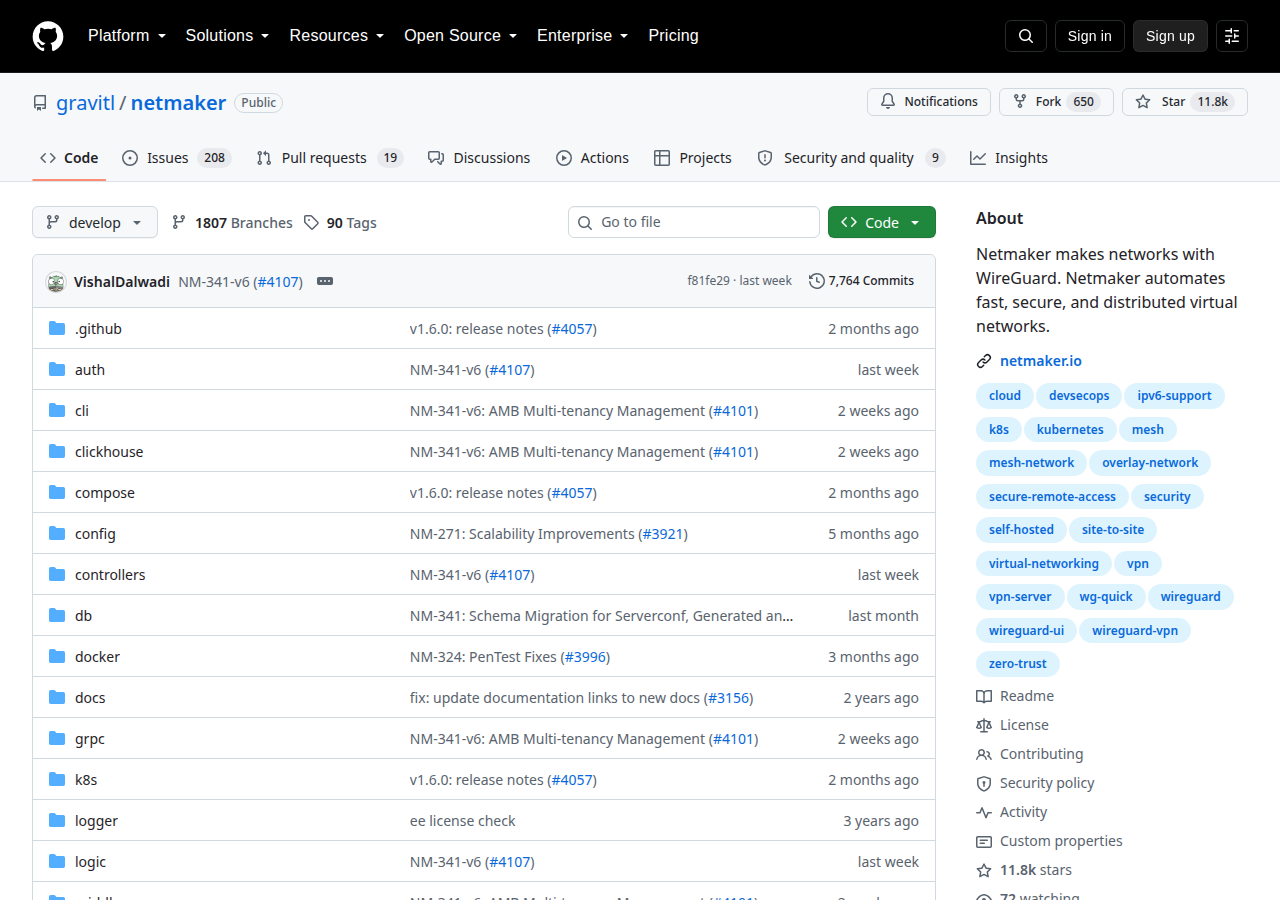Switch to the Pull requests tab
This screenshot has width=1280, height=900.
329,158
